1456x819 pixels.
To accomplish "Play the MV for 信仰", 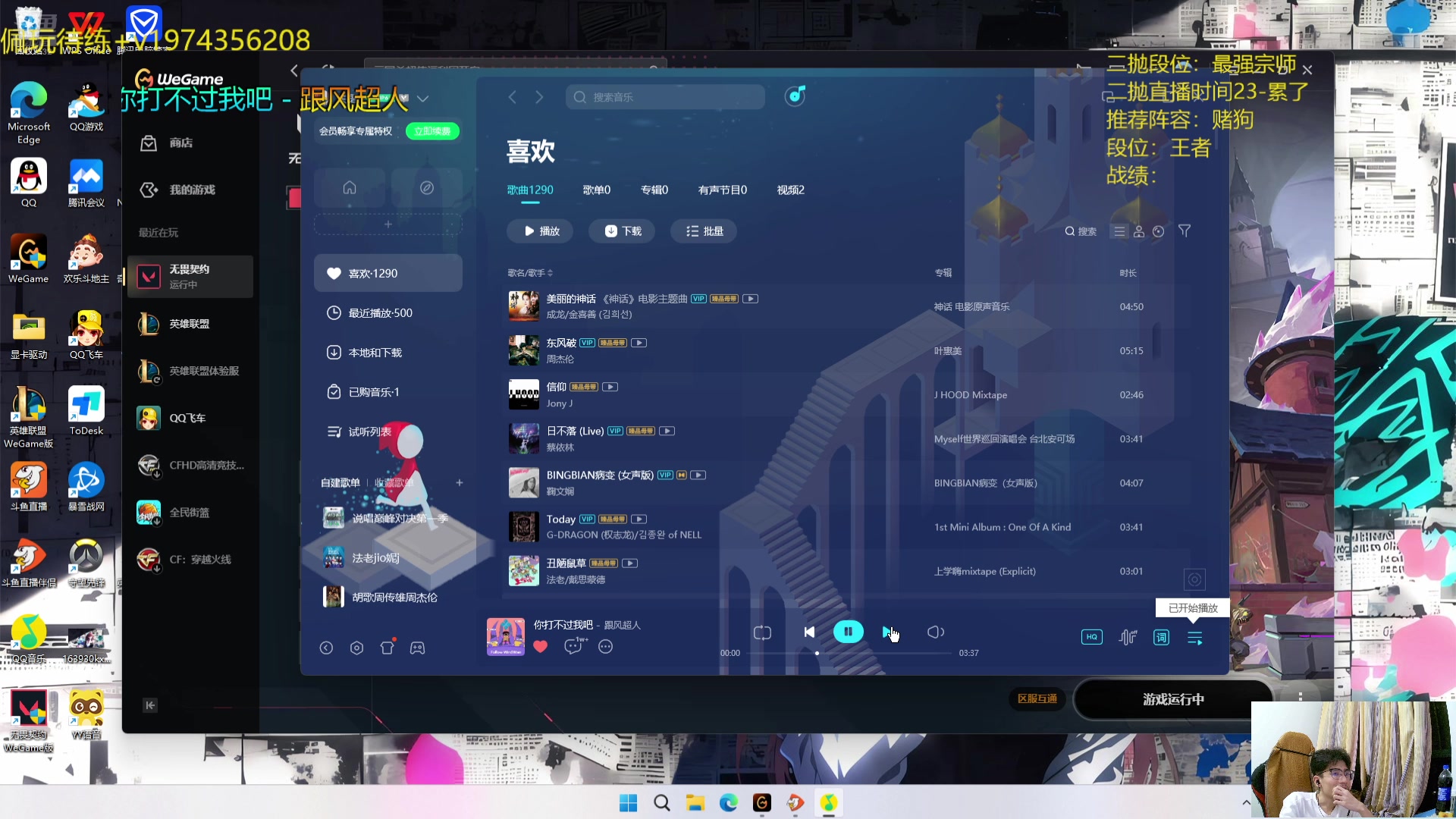I will pos(610,387).
